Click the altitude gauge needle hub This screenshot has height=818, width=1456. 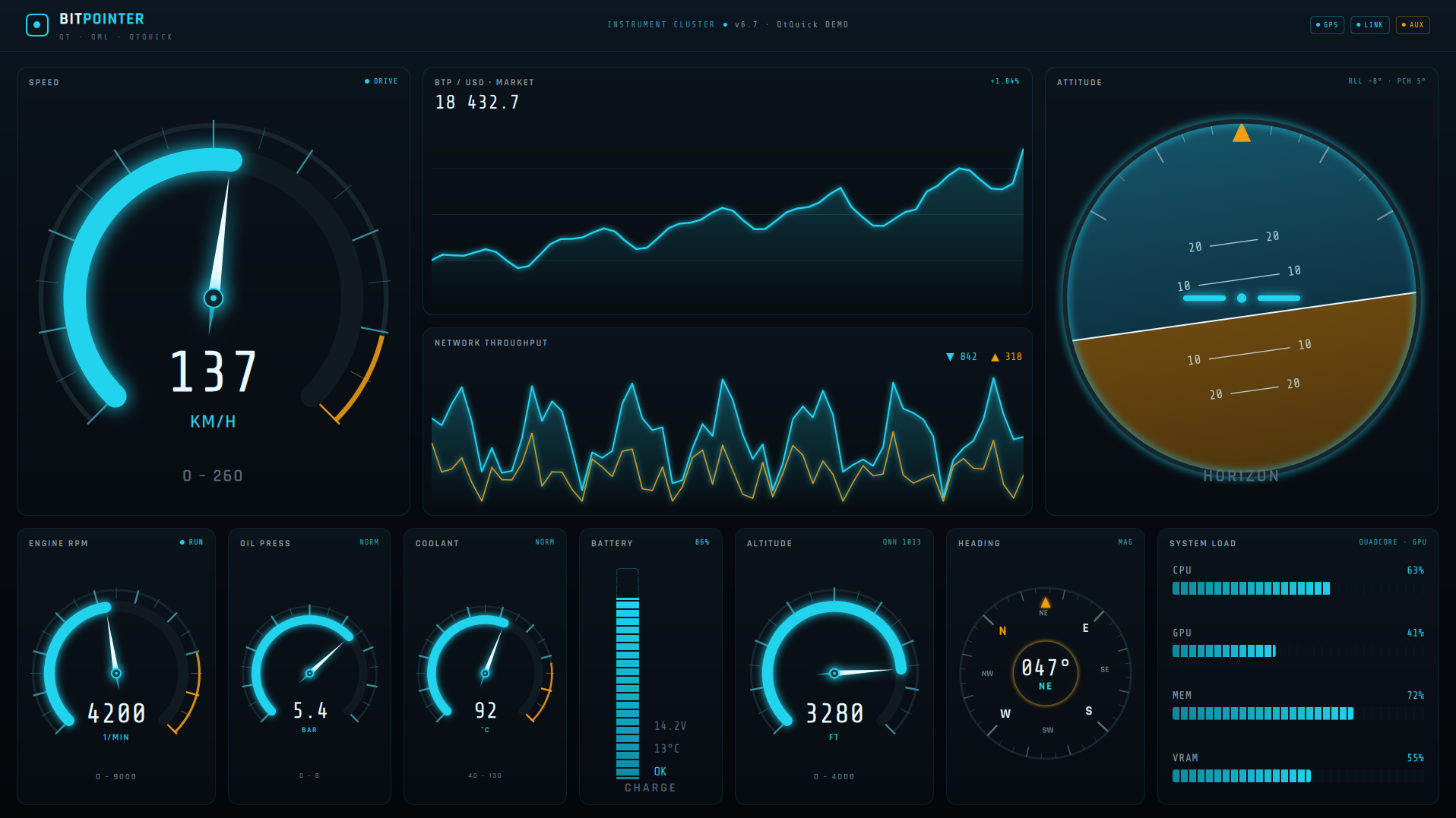pyautogui.click(x=834, y=673)
